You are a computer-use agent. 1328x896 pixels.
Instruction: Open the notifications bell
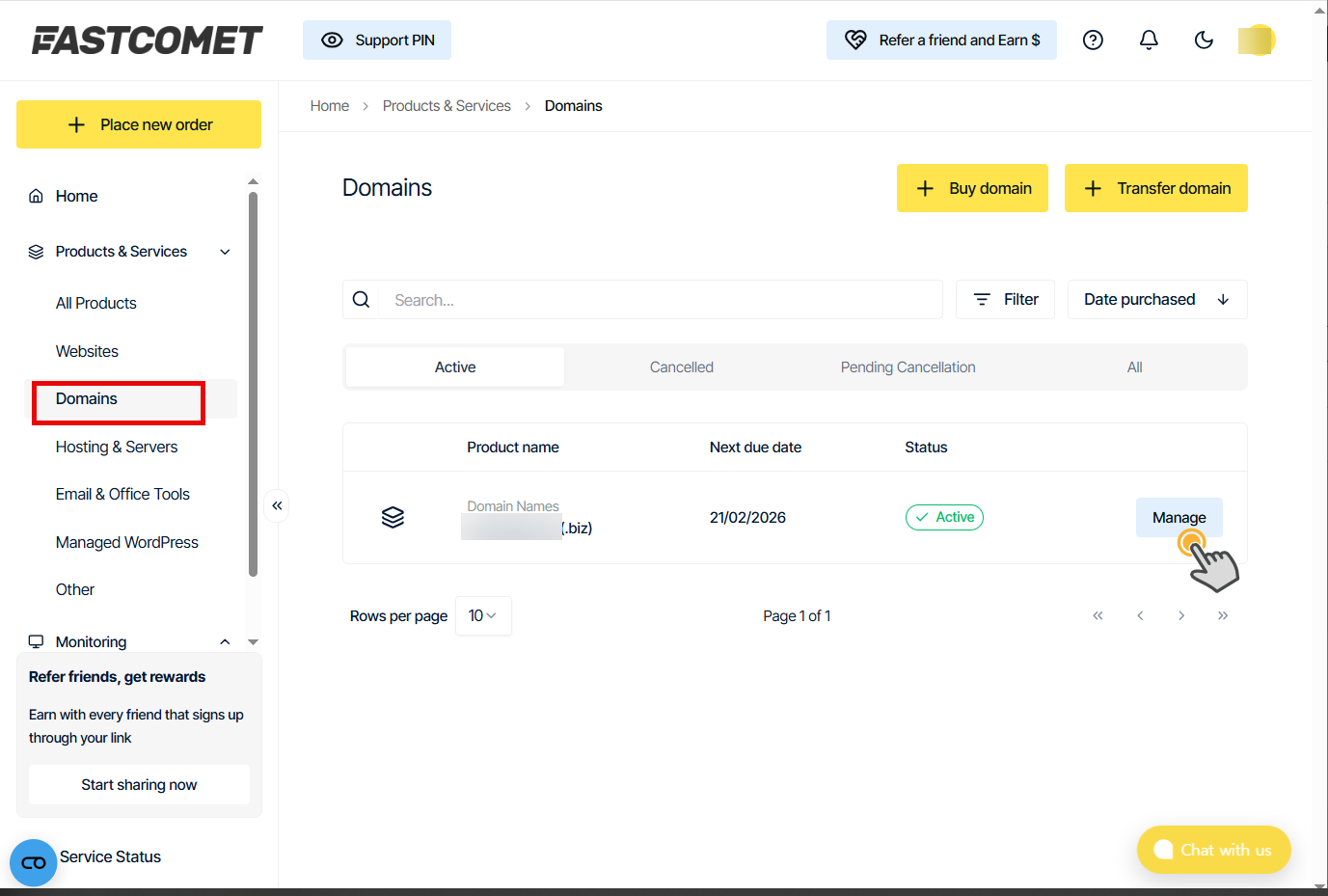pyautogui.click(x=1149, y=40)
